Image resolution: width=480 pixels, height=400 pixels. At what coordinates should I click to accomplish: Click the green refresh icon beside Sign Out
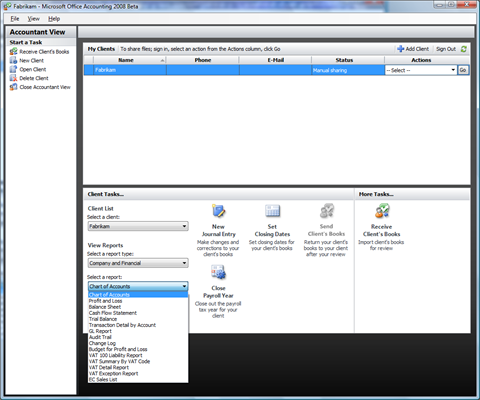[x=464, y=49]
